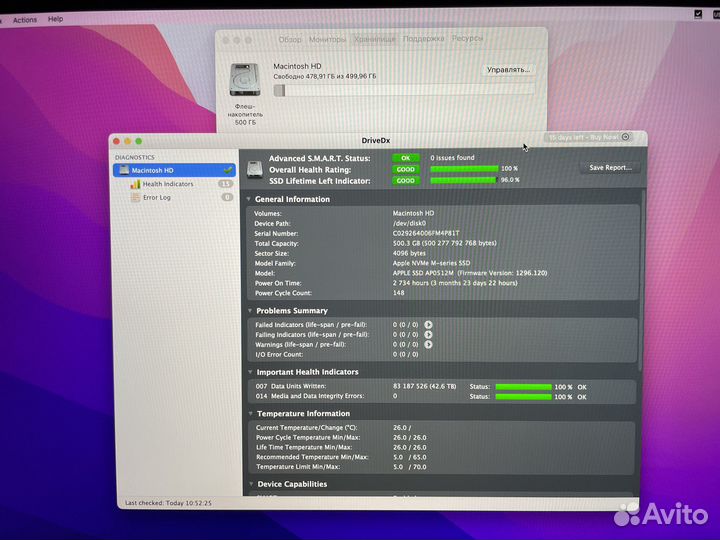720x540 pixels.
Task: Switch to Ресурсы tab in back window
Action: (467, 38)
